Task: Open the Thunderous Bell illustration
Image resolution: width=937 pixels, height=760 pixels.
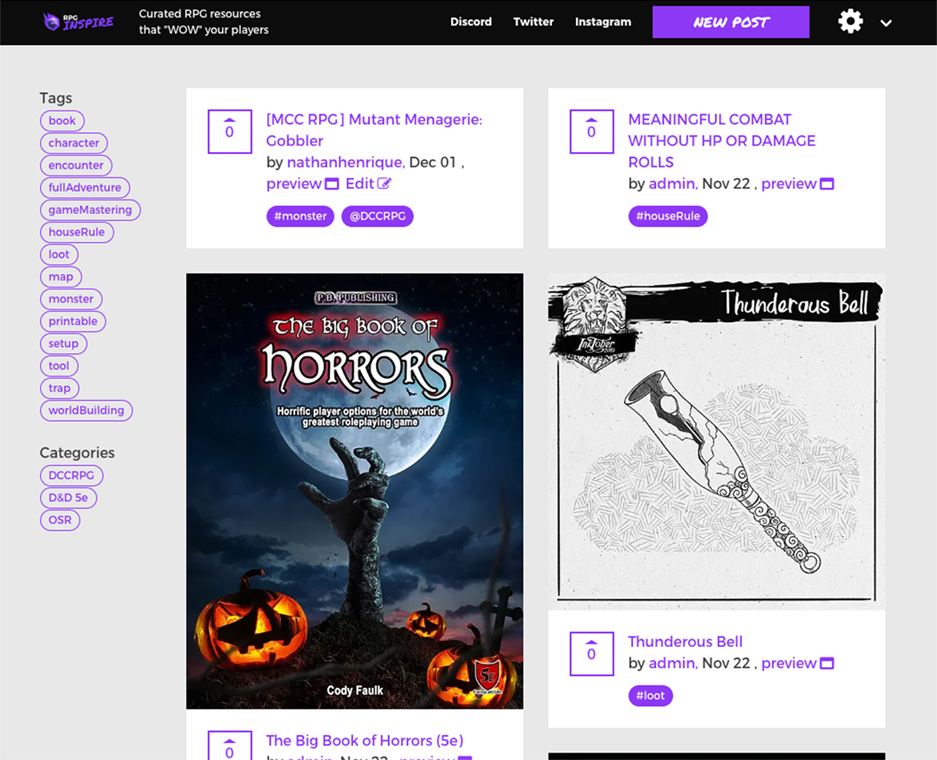Action: click(716, 442)
